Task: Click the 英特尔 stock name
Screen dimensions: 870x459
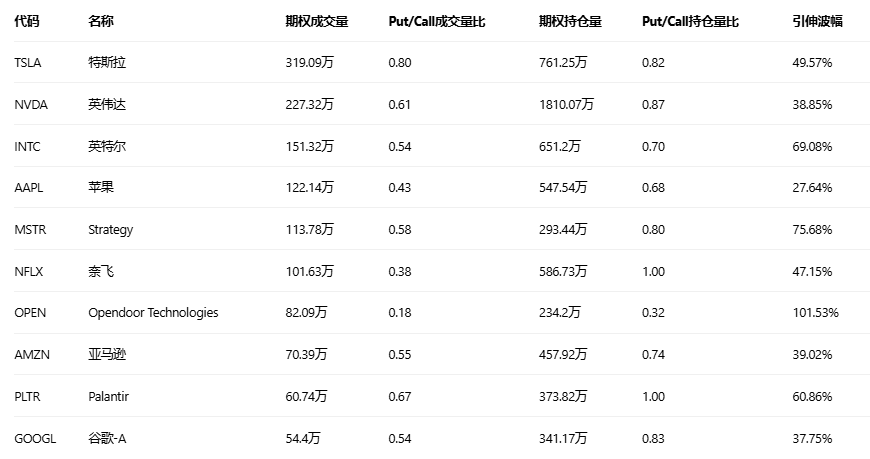Action: tap(107, 147)
